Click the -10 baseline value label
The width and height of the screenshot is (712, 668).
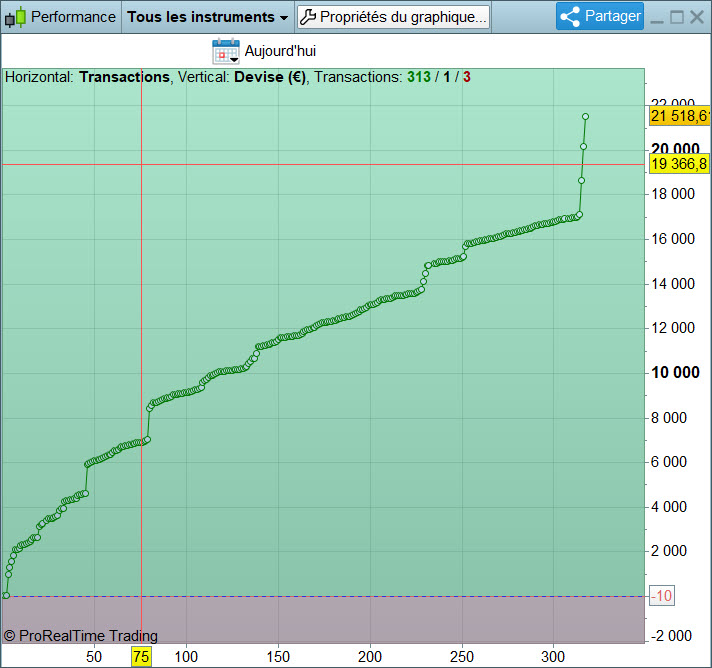662,595
